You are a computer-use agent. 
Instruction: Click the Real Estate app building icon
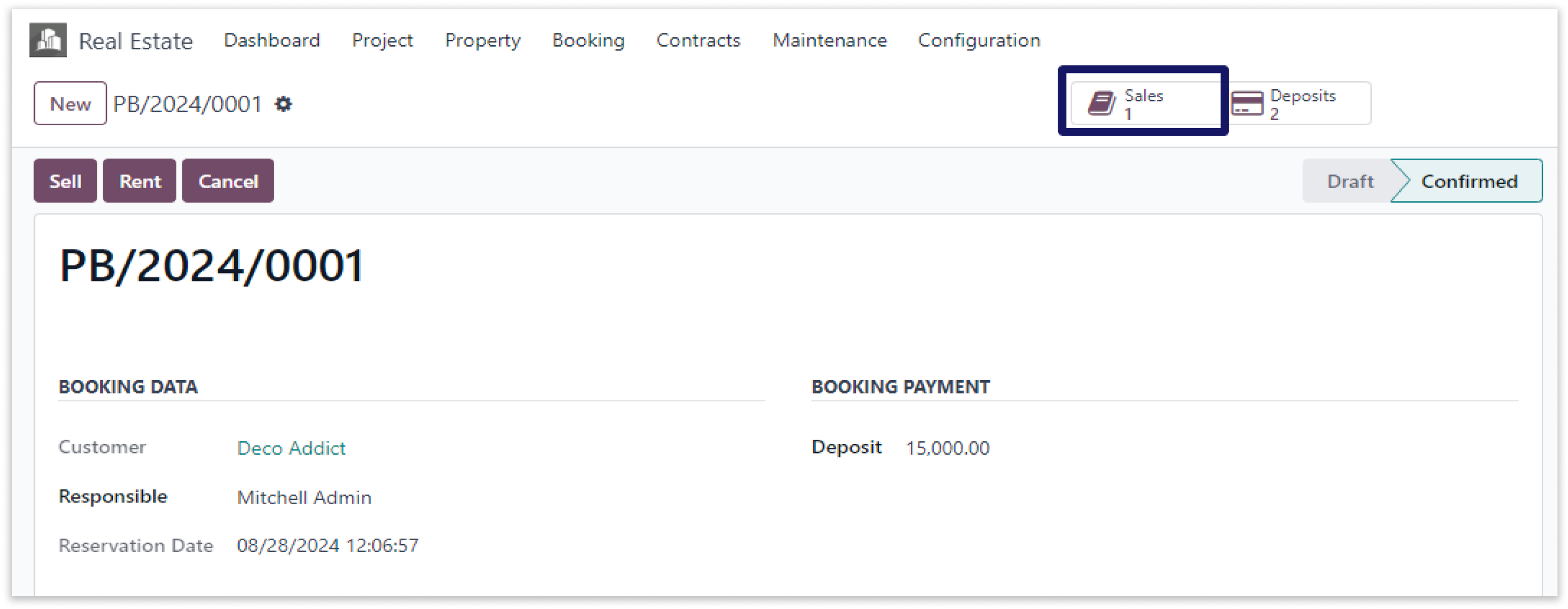(48, 40)
